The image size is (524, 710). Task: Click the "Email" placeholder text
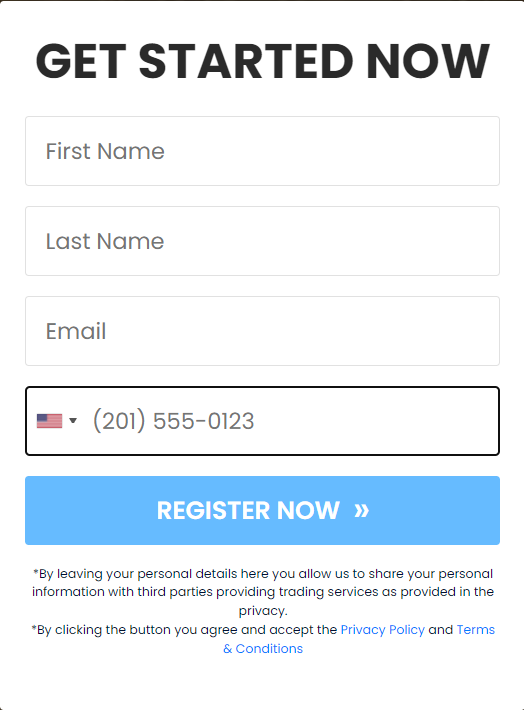click(x=76, y=331)
